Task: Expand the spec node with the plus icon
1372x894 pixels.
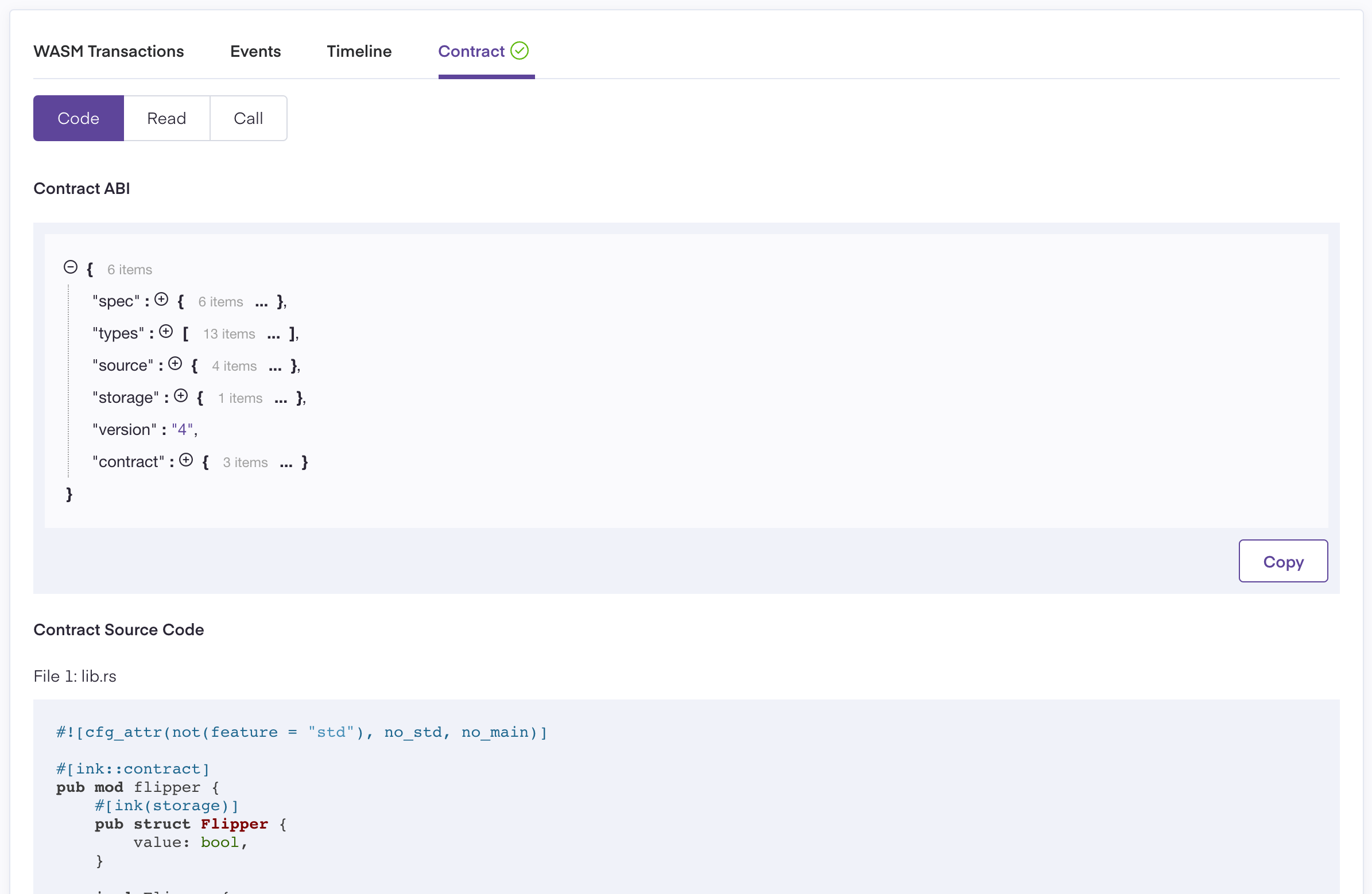Action: 161,299
